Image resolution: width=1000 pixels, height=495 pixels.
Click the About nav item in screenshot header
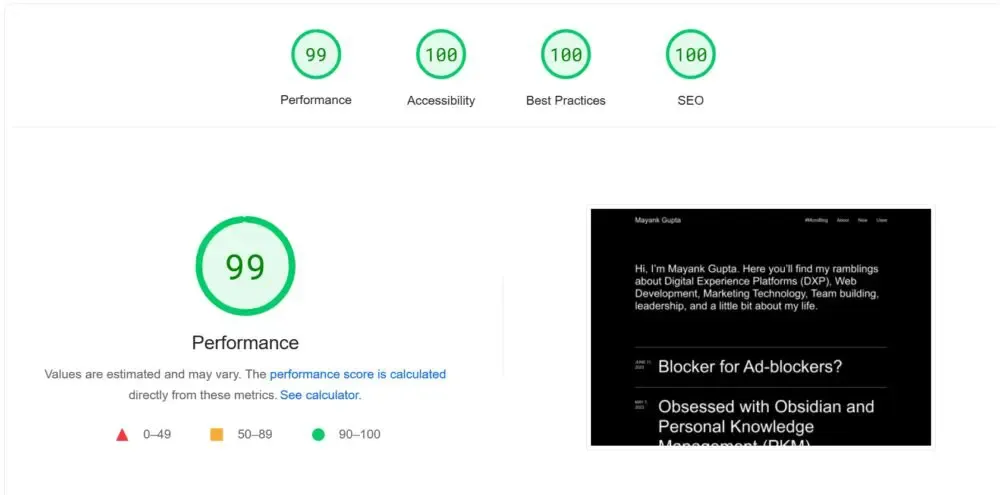click(842, 220)
